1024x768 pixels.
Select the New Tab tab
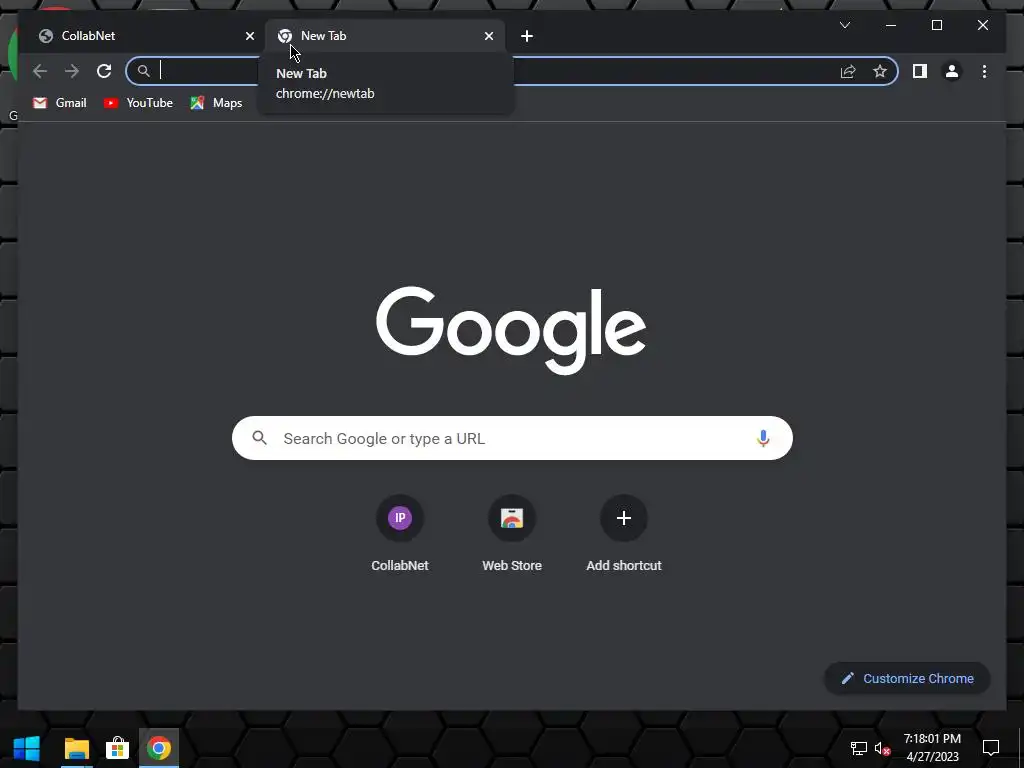385,36
